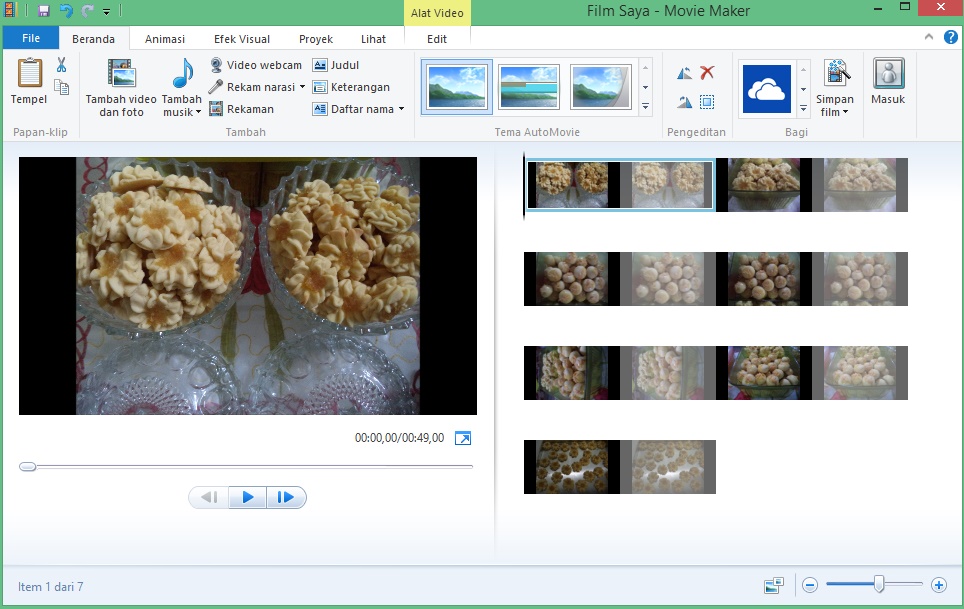Screen dimensions: 964x609
Task: Expand Daftar nama dropdown arrow
Action: (x=401, y=109)
